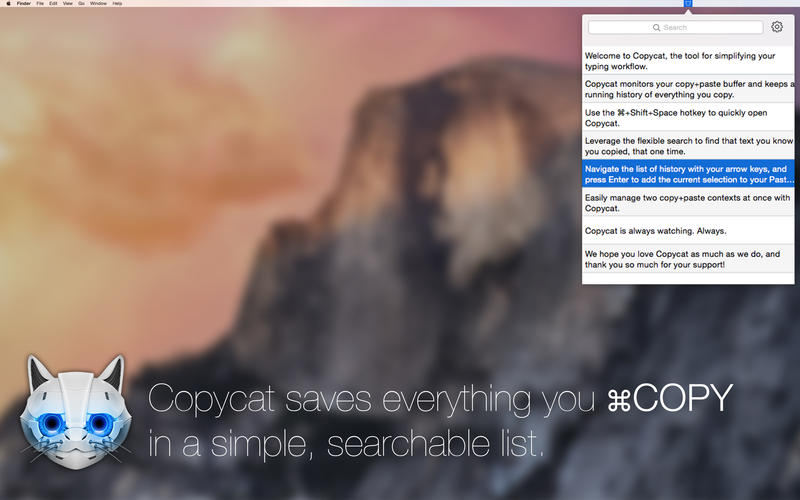Image resolution: width=800 pixels, height=500 pixels.
Task: Select the '⌘+Shift+Space hotkey' history entry
Action: tap(688, 117)
